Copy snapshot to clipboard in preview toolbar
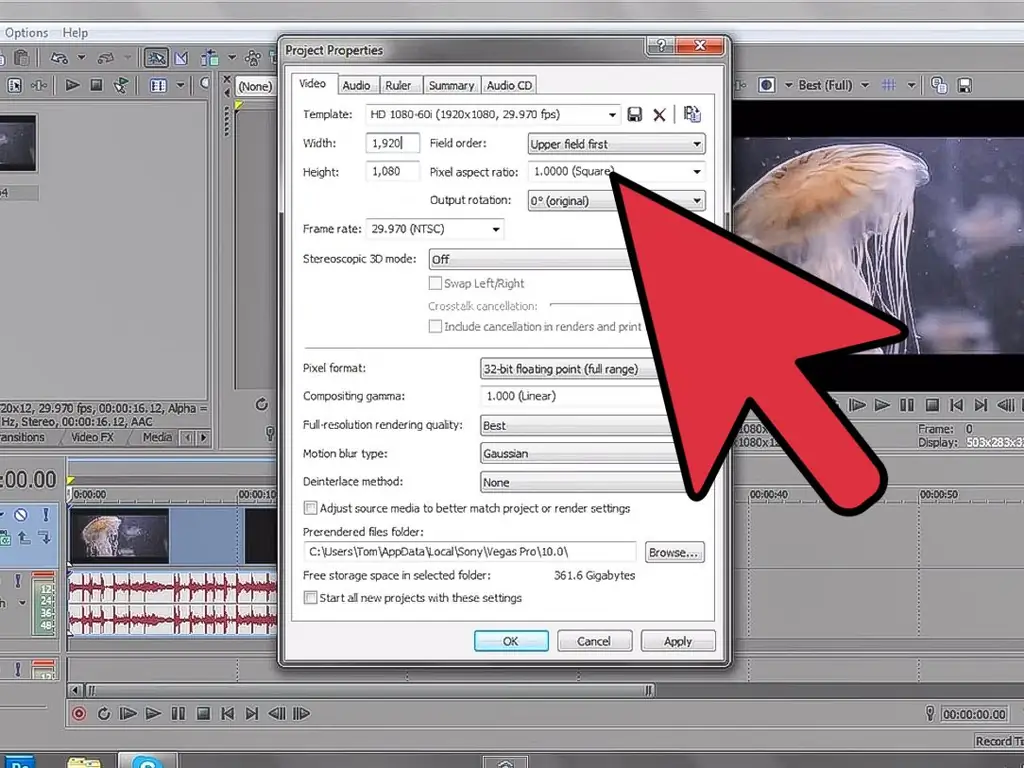The height and width of the screenshot is (768, 1024). pos(939,85)
